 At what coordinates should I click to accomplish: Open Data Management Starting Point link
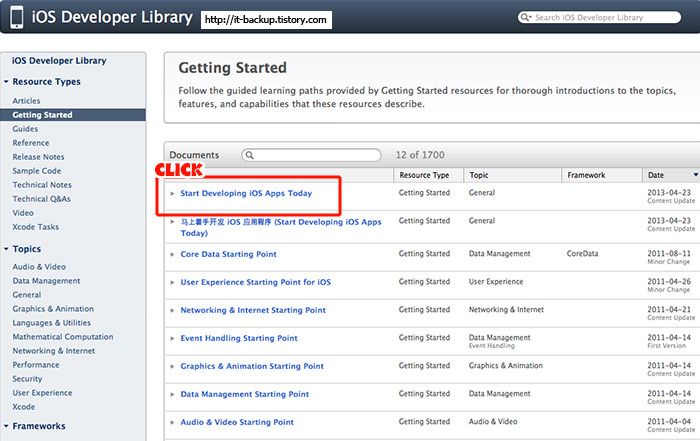(245, 394)
